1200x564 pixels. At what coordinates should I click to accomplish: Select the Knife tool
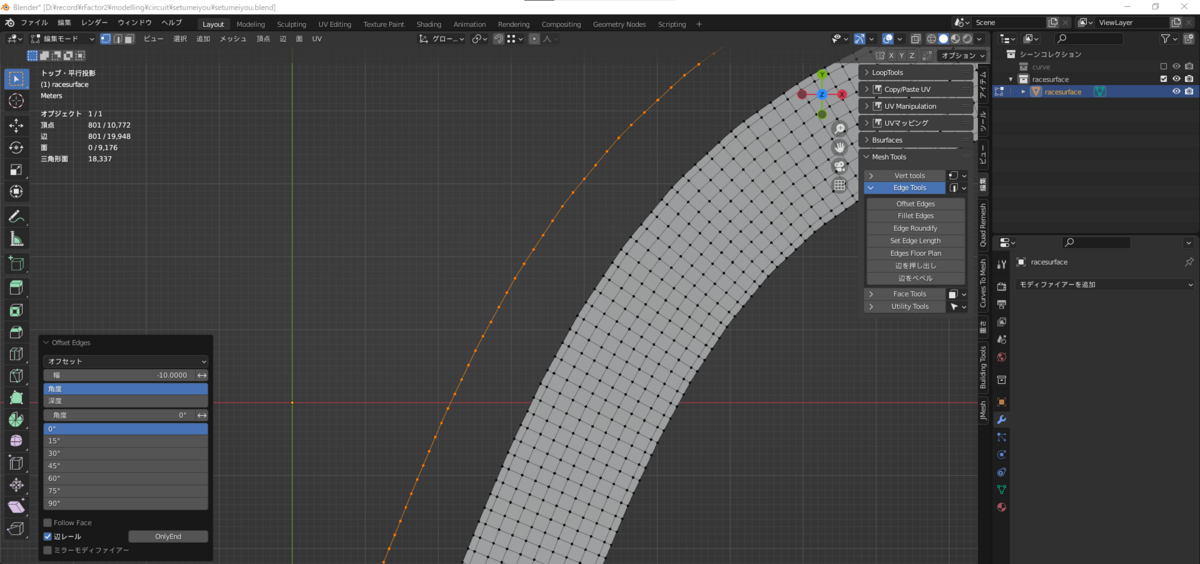17,375
